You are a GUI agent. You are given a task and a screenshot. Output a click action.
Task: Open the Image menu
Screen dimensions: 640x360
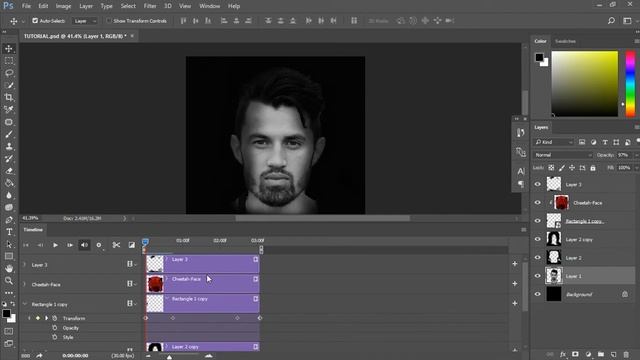coord(63,6)
